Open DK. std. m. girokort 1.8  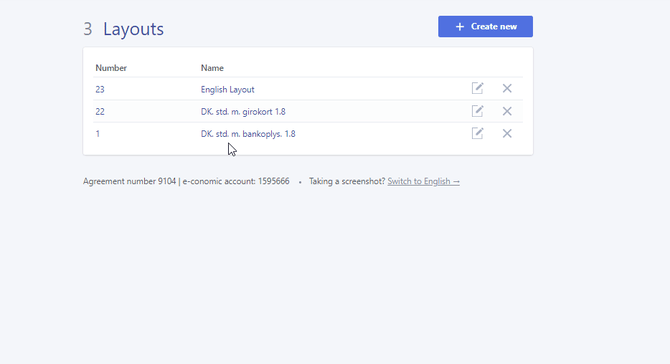tap(243, 112)
